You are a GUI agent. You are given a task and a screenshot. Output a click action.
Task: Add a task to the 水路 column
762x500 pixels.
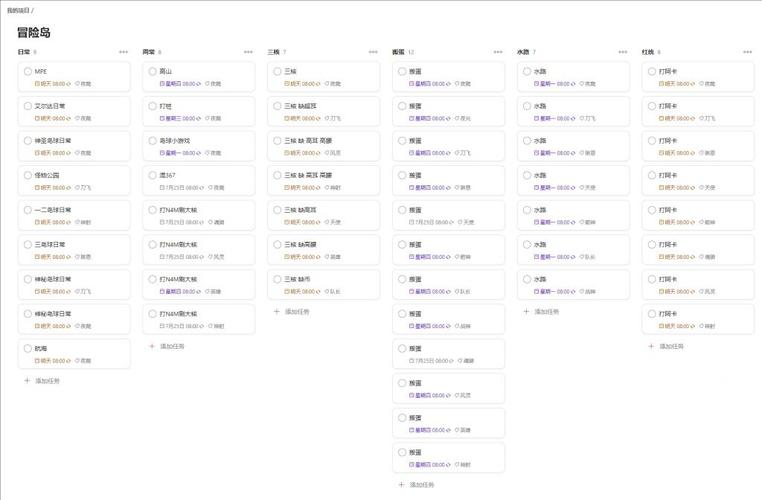541,311
